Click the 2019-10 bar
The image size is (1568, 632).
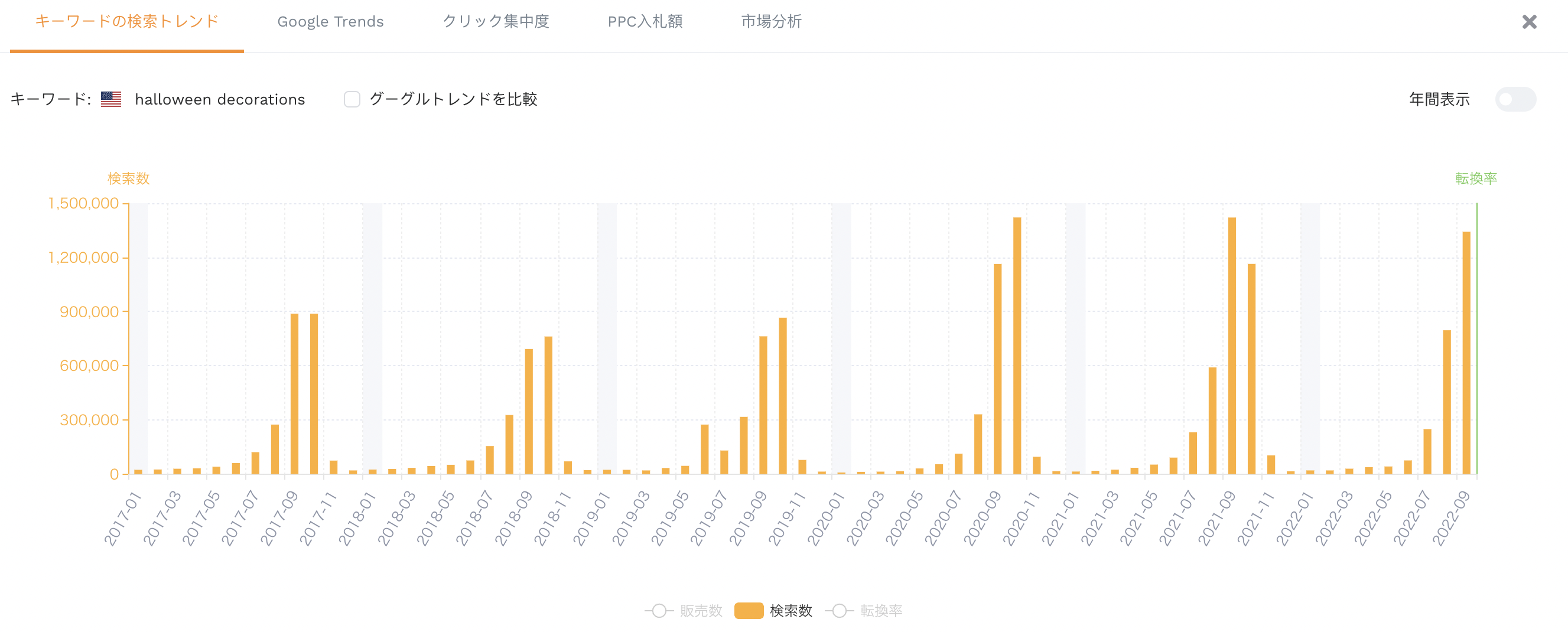[x=783, y=395]
